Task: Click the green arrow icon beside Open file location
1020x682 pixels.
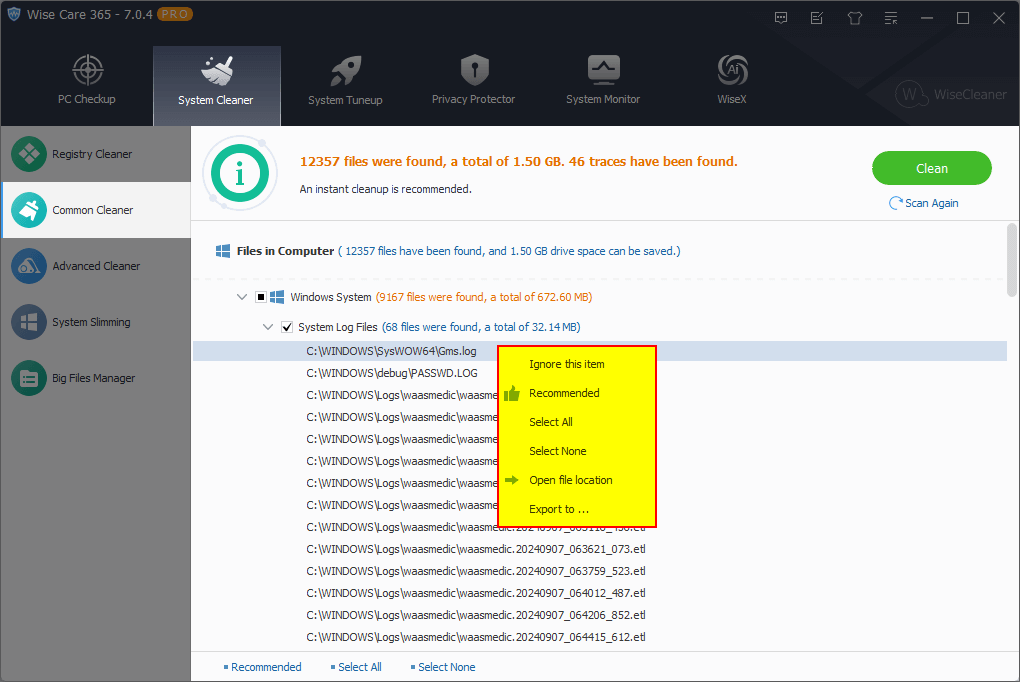Action: tap(512, 480)
